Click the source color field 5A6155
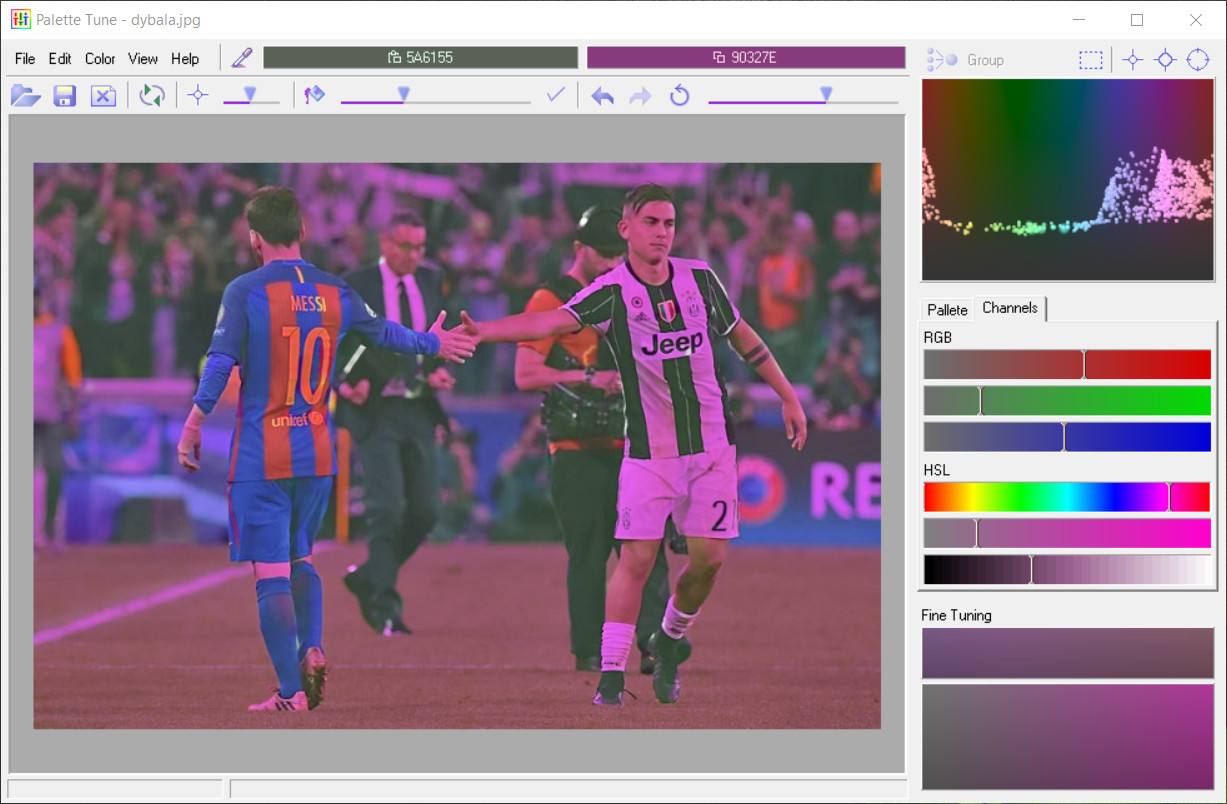Screen dimensions: 1227x804 point(420,58)
